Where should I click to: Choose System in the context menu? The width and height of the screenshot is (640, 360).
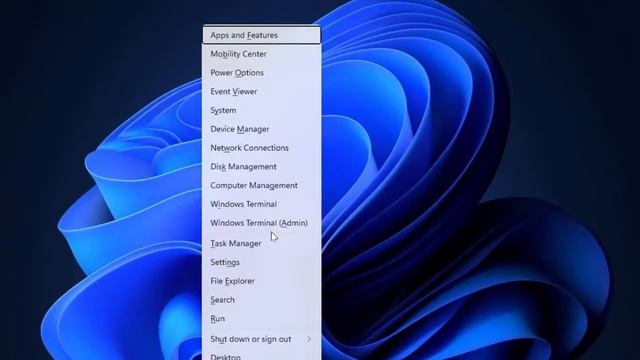click(262, 110)
